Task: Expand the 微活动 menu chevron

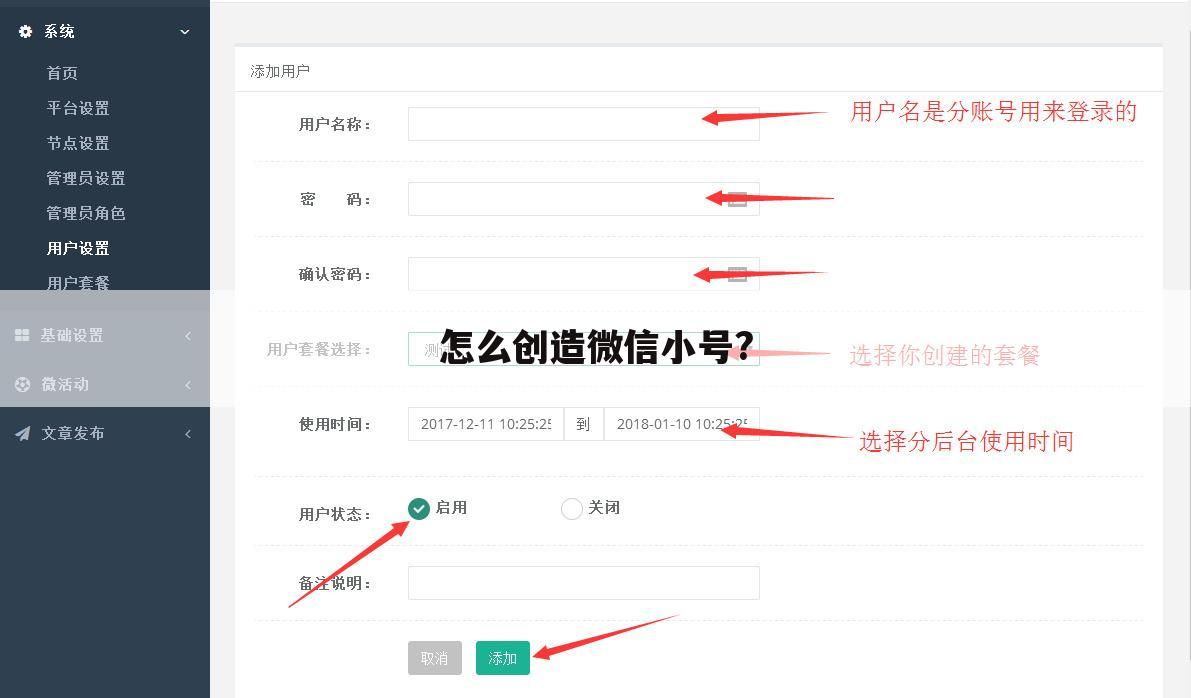Action: [x=188, y=385]
